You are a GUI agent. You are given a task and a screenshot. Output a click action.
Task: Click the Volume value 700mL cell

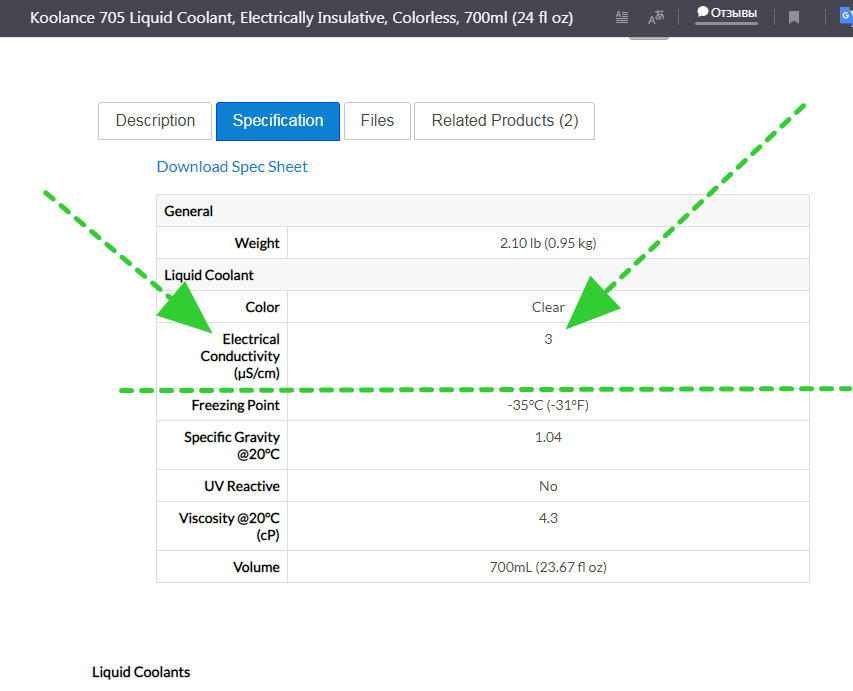click(x=548, y=567)
